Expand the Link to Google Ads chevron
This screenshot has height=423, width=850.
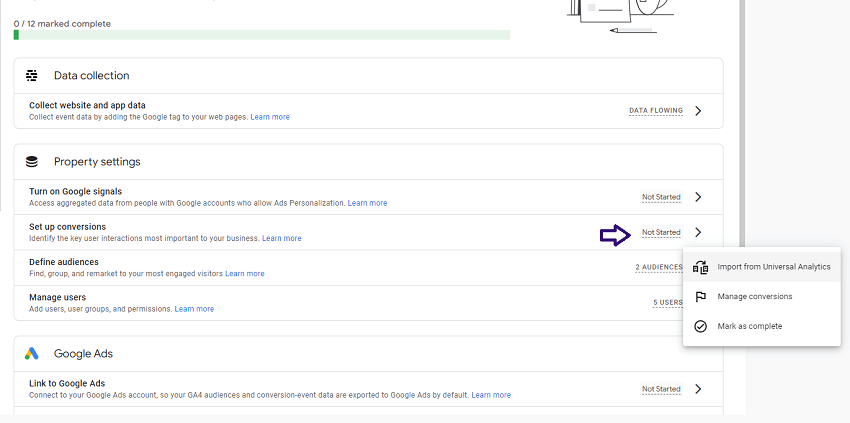698,389
